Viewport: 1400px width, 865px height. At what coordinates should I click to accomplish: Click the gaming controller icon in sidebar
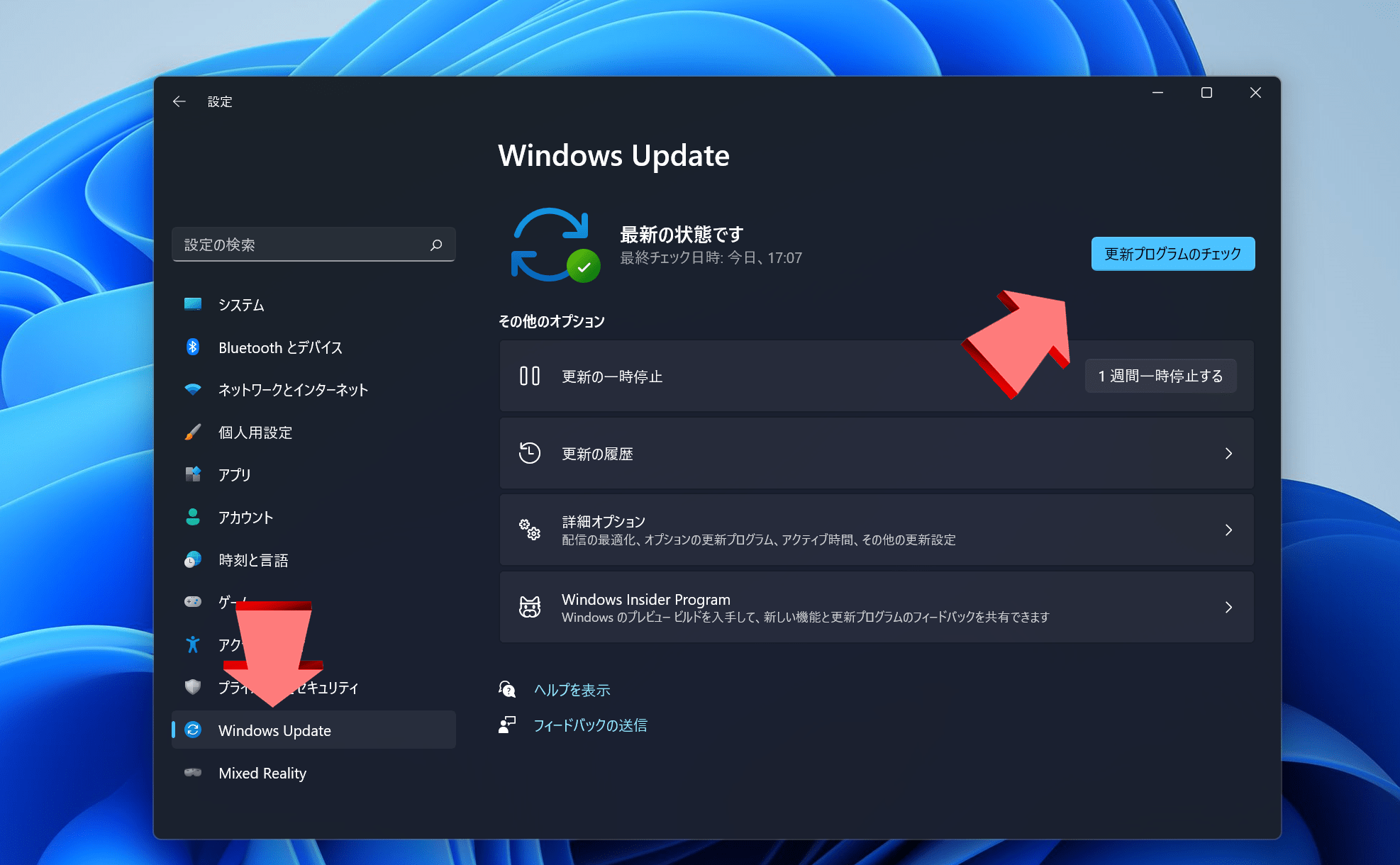[193, 602]
